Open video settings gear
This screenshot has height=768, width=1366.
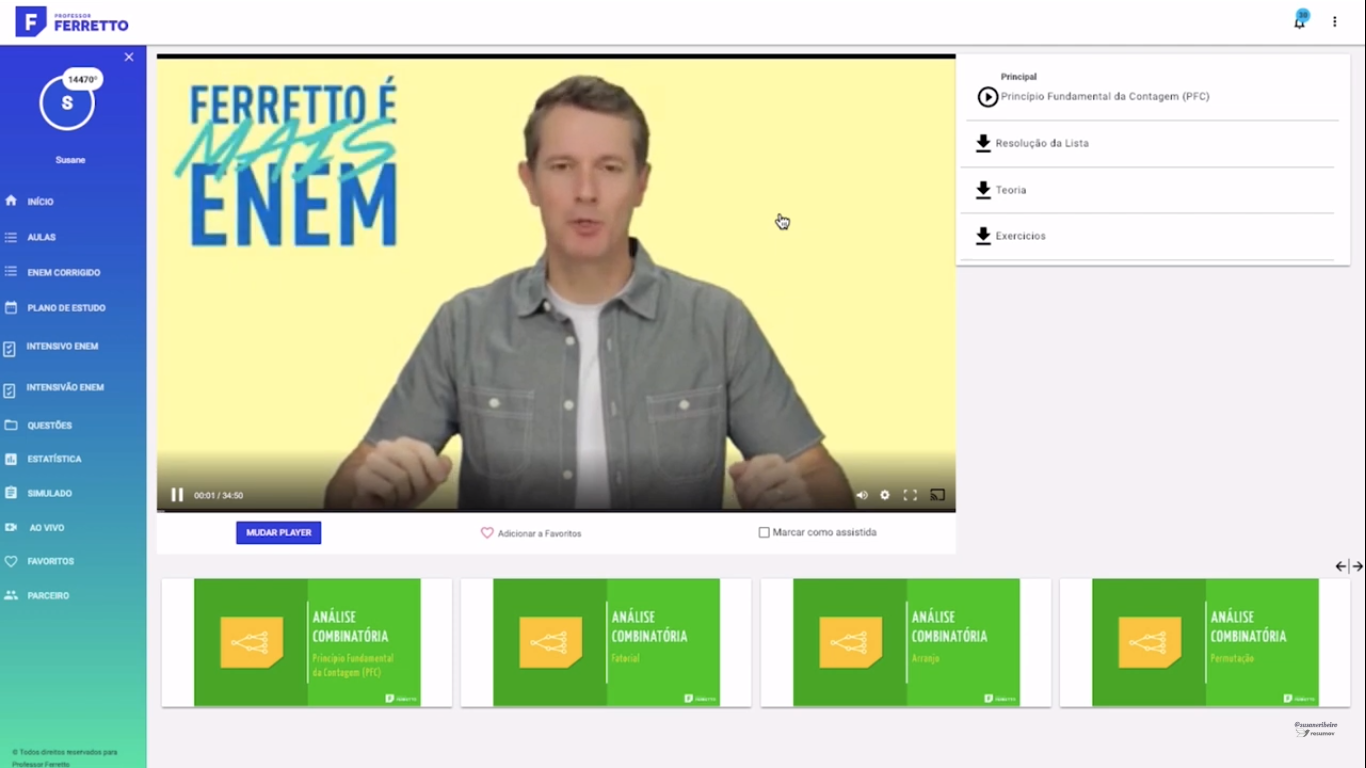(885, 495)
